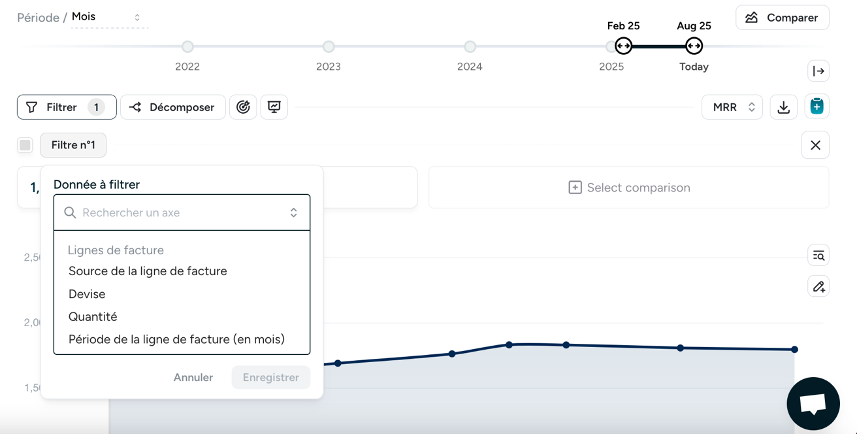This screenshot has height=434, width=858.
Task: Collapse panel with the arrow-to-bar icon
Action: pyautogui.click(x=818, y=71)
